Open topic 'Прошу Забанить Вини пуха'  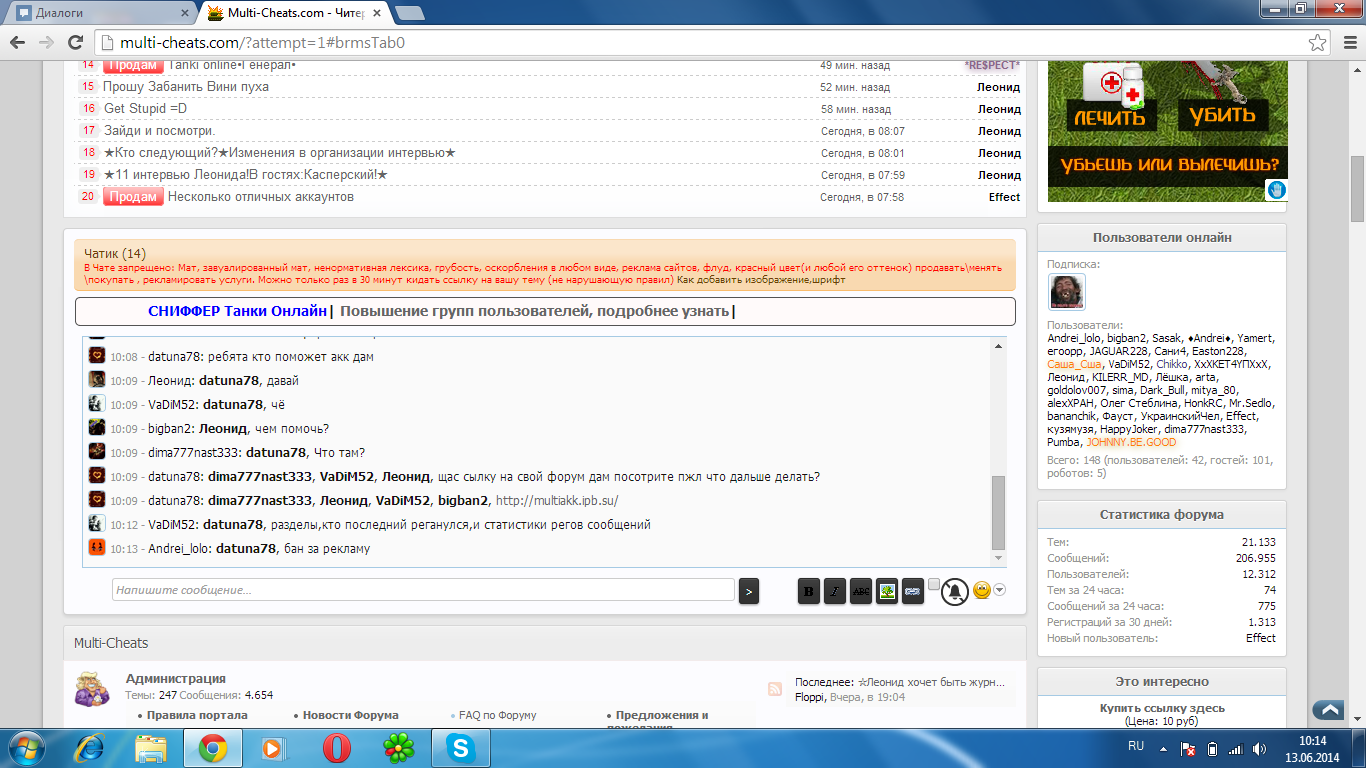186,87
